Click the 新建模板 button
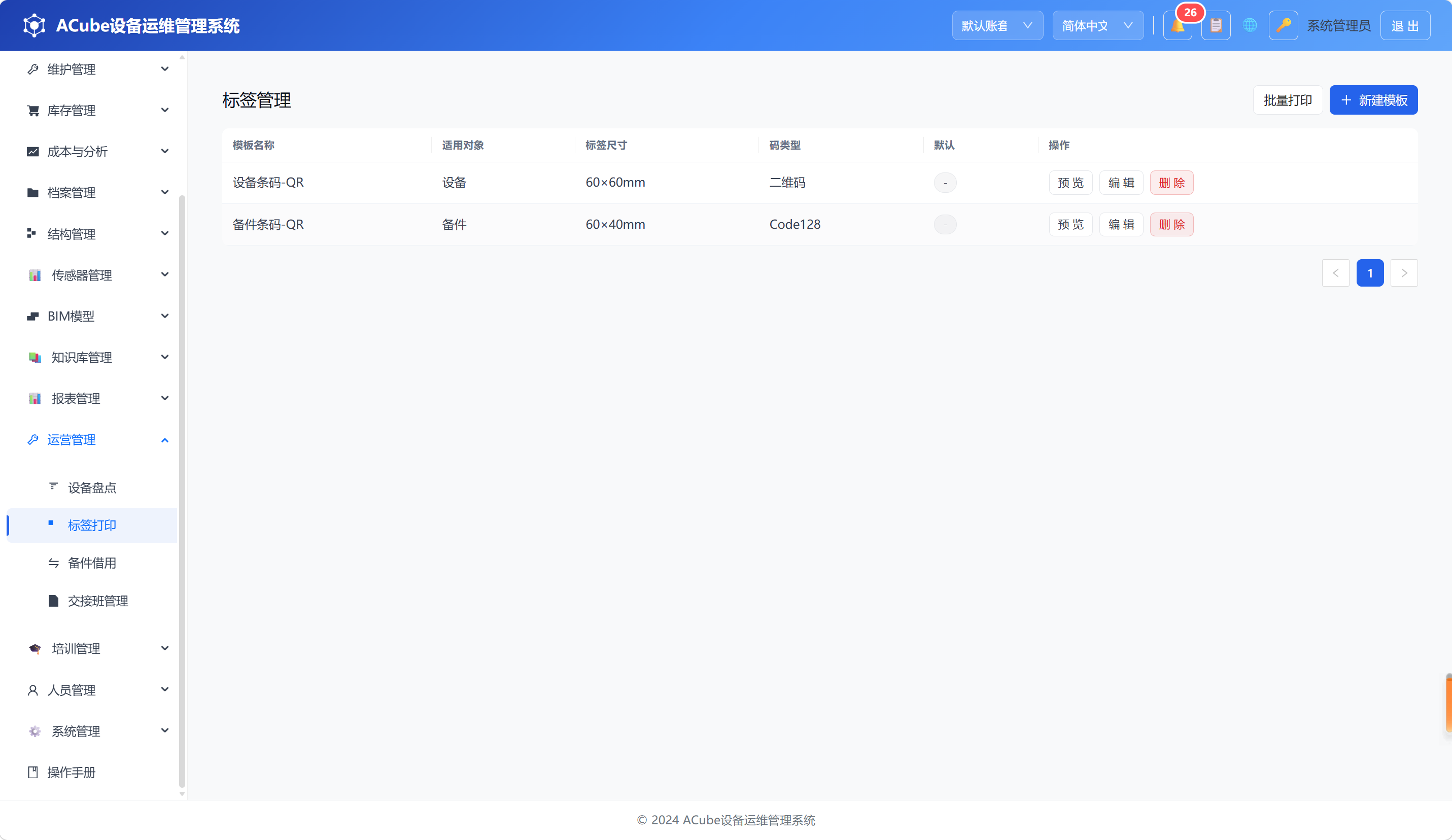The image size is (1452, 840). 1374,100
